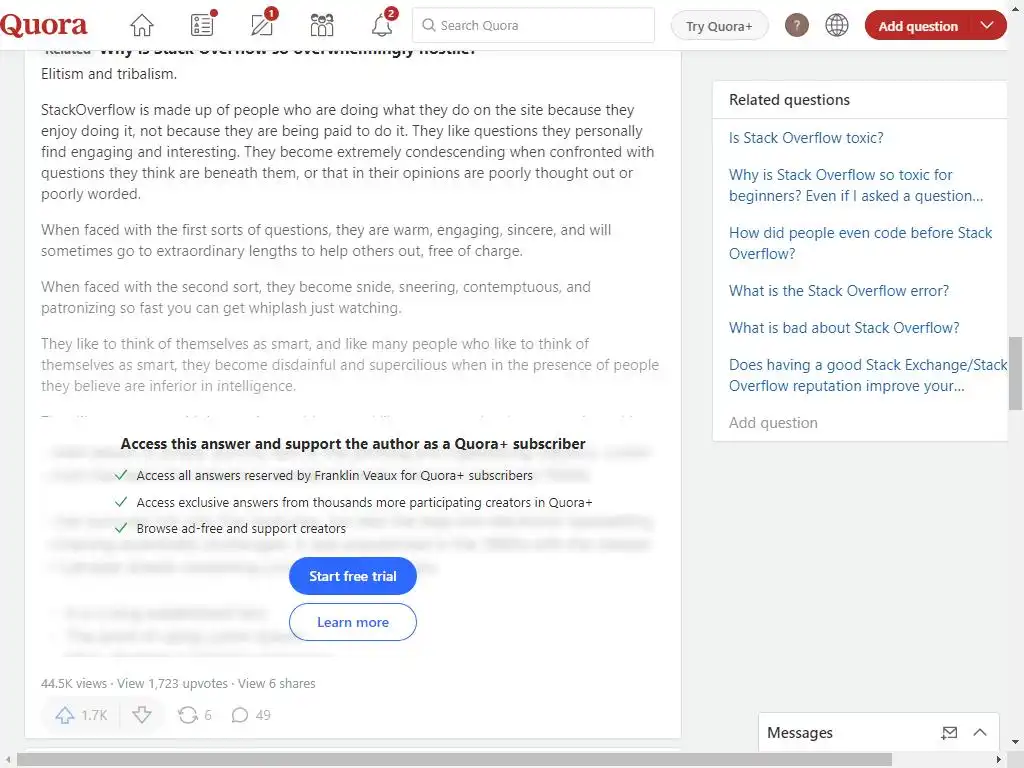
Task: Compose a new message icon
Action: pos(950,733)
